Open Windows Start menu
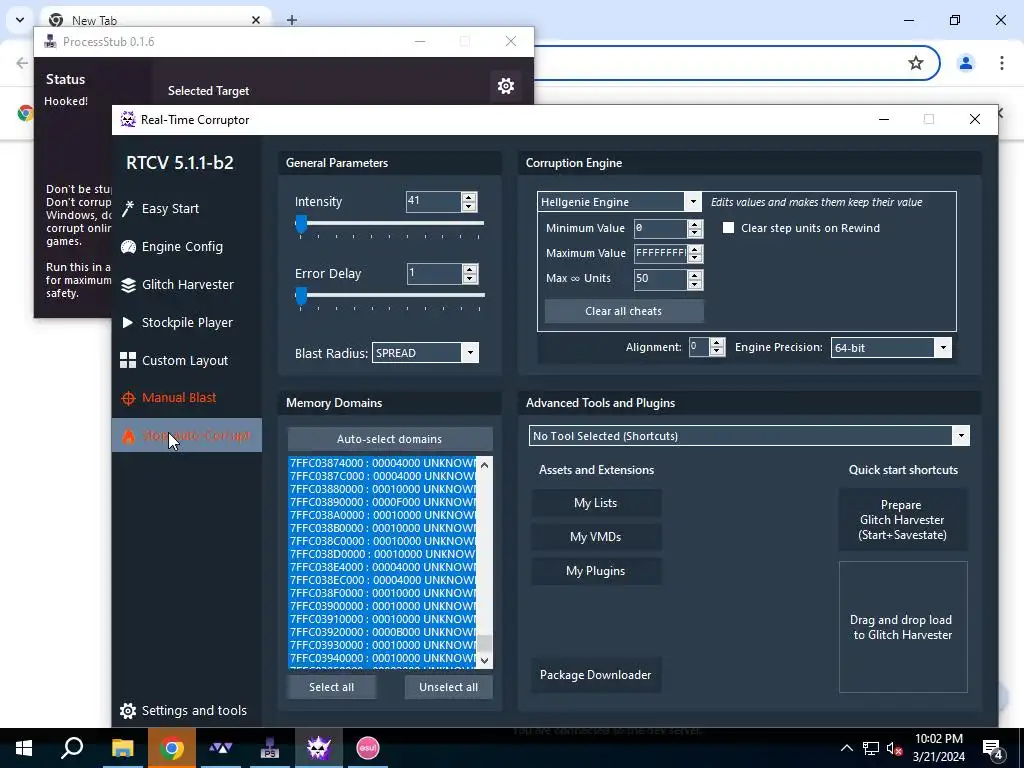1024x768 pixels. coord(24,748)
